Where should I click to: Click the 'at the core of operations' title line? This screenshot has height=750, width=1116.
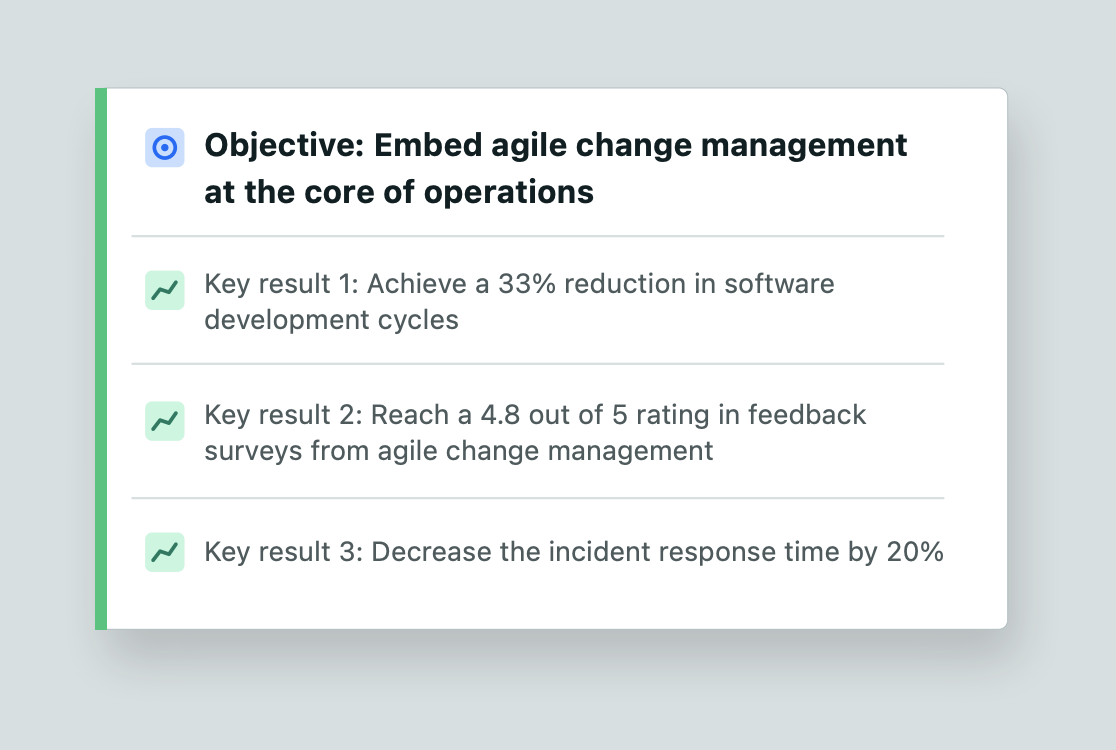click(399, 192)
